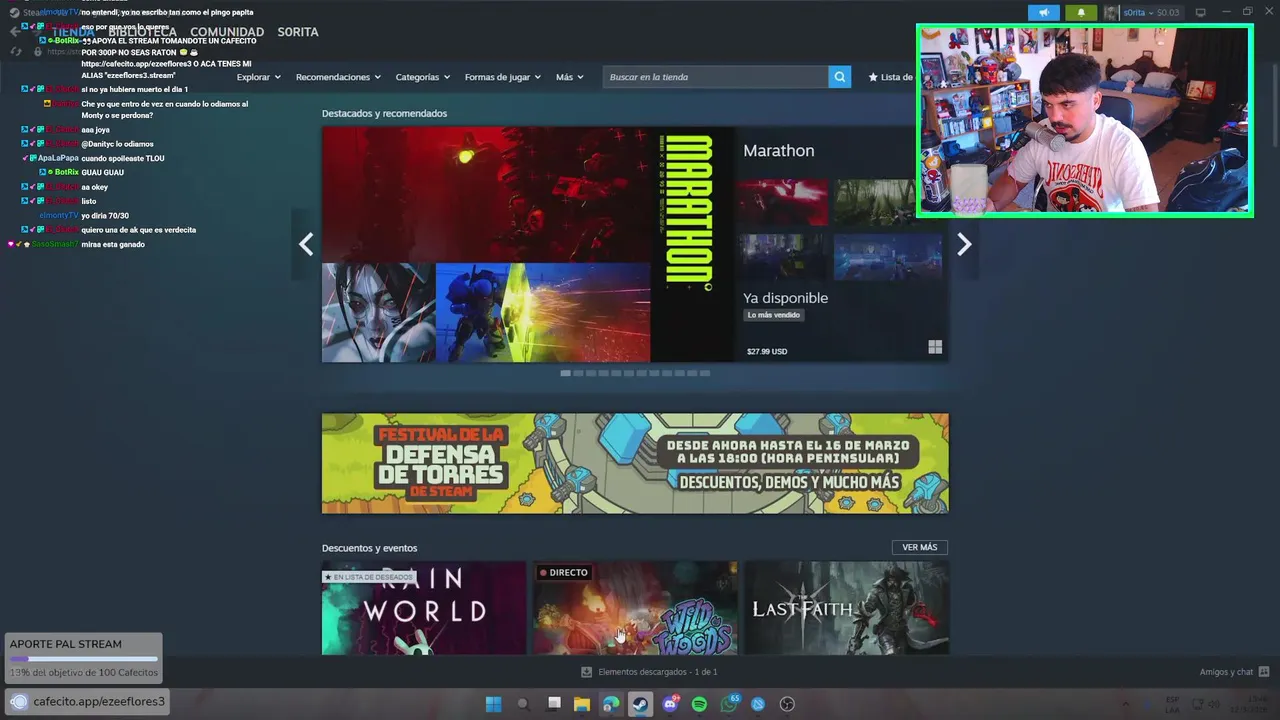Open the Windows Start menu

(x=493, y=704)
